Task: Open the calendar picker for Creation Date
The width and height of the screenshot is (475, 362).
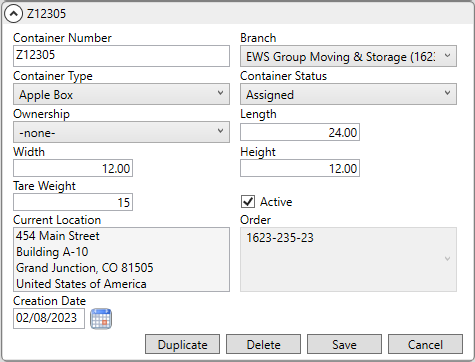Action: pos(101,319)
